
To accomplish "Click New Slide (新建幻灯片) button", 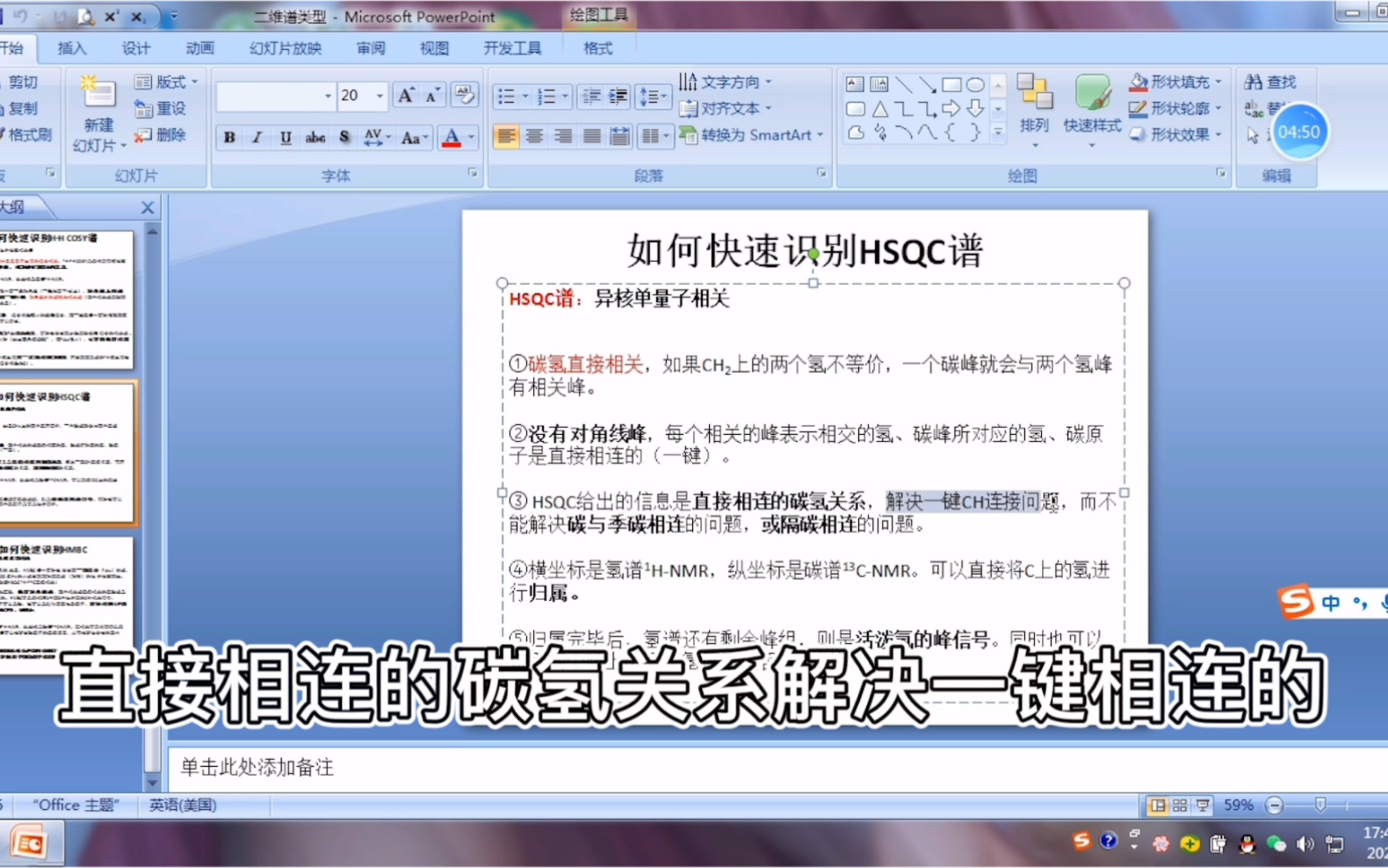I will click(x=98, y=114).
